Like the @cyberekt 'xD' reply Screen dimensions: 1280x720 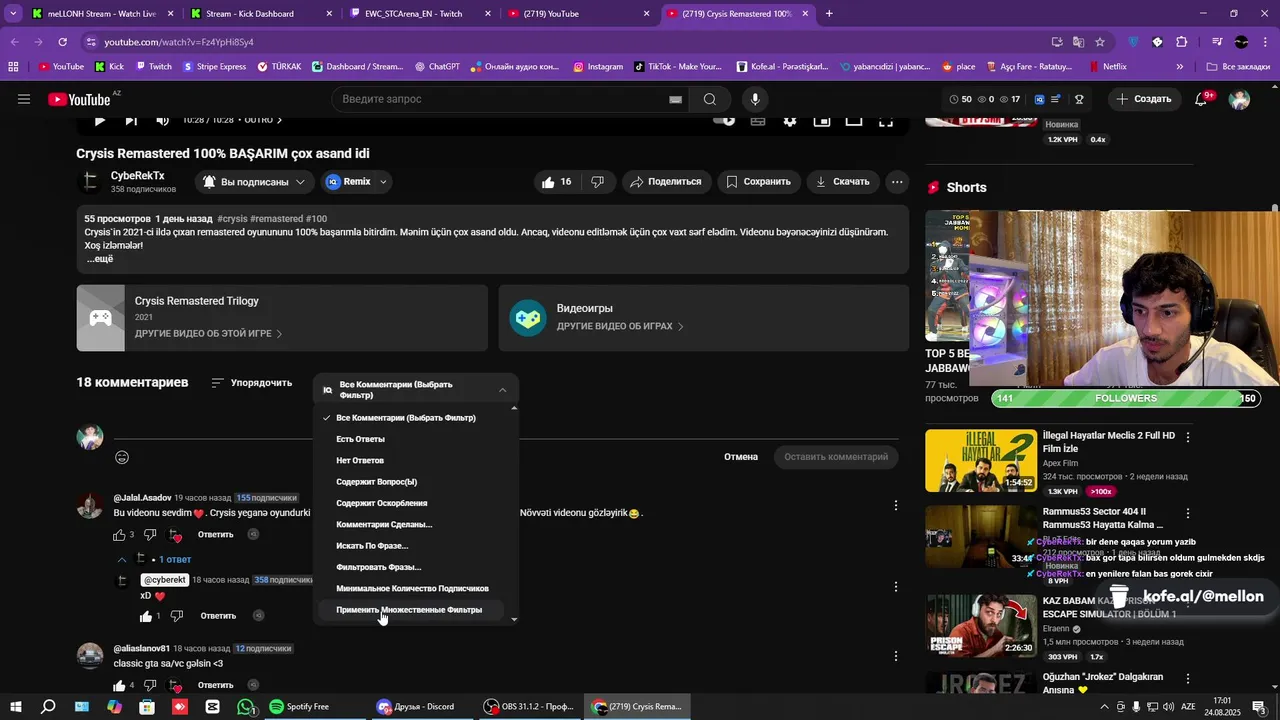146,616
